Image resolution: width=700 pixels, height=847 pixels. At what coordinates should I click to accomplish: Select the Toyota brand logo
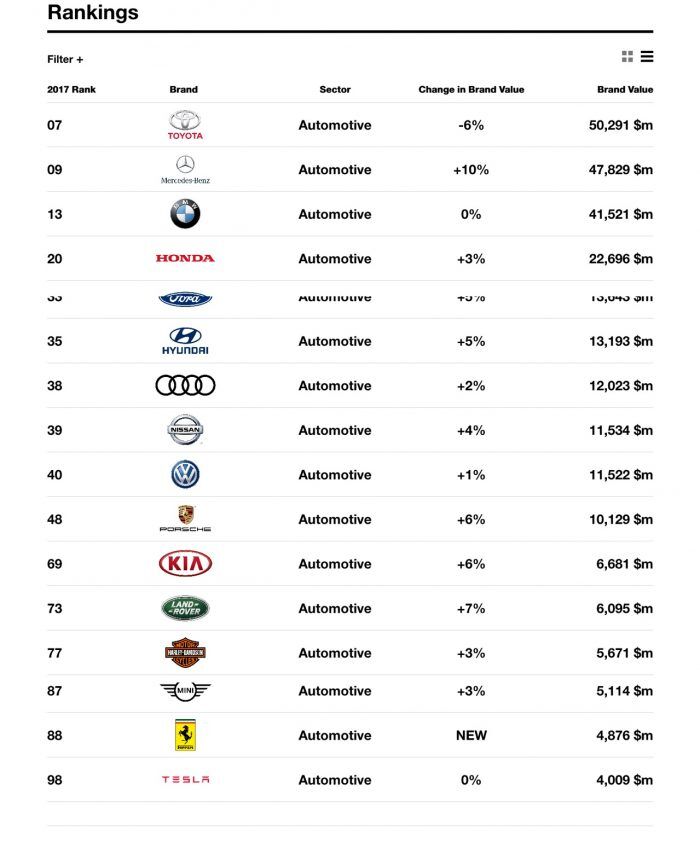183,125
